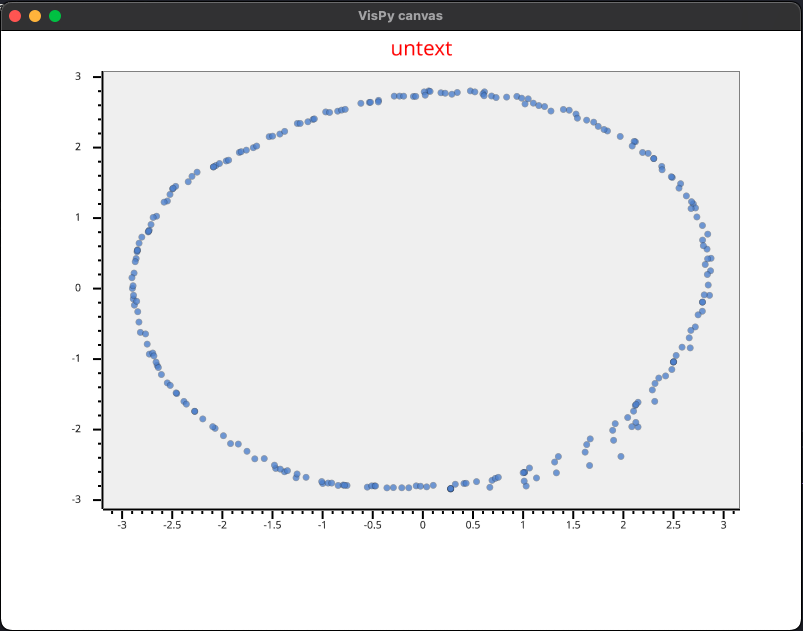This screenshot has height=631, width=803.
Task: Click the 'VisPy canvas' window title
Action: pyautogui.click(x=400, y=16)
